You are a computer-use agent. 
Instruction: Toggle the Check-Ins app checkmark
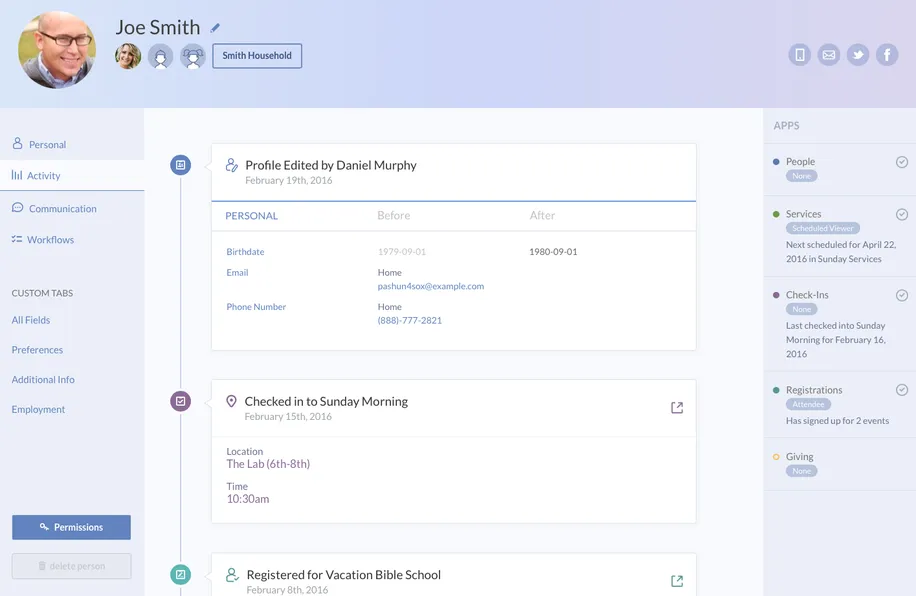click(901, 295)
